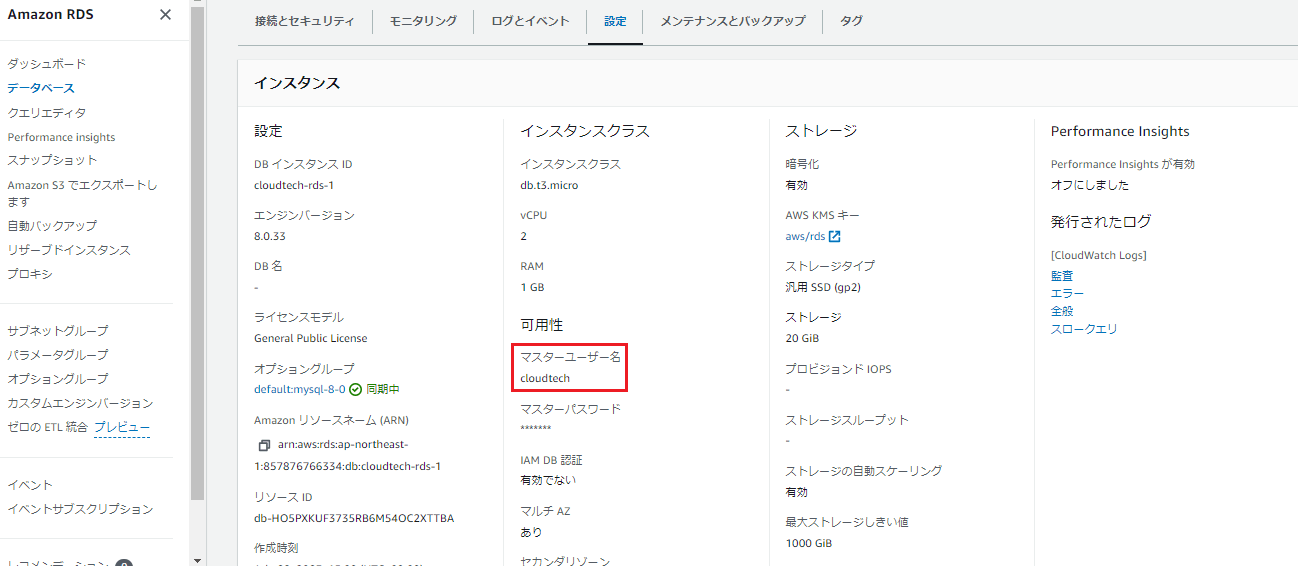Select the 設定 tab
1298x566 pixels.
[x=615, y=21]
